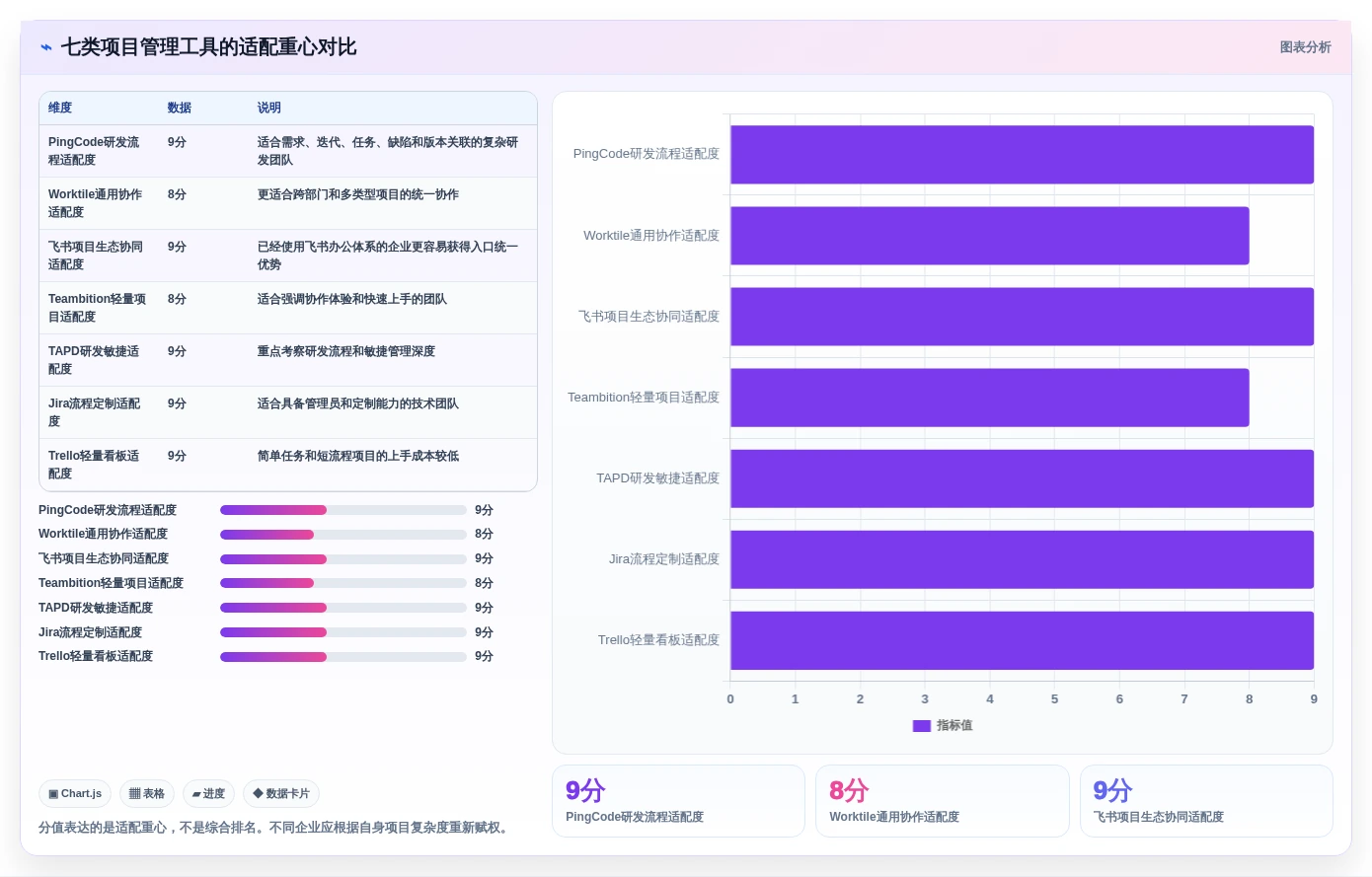Click y-axis label TAPD研发敏捷适配度 in chart
Viewport: 1372px width, 877px height.
657,478
